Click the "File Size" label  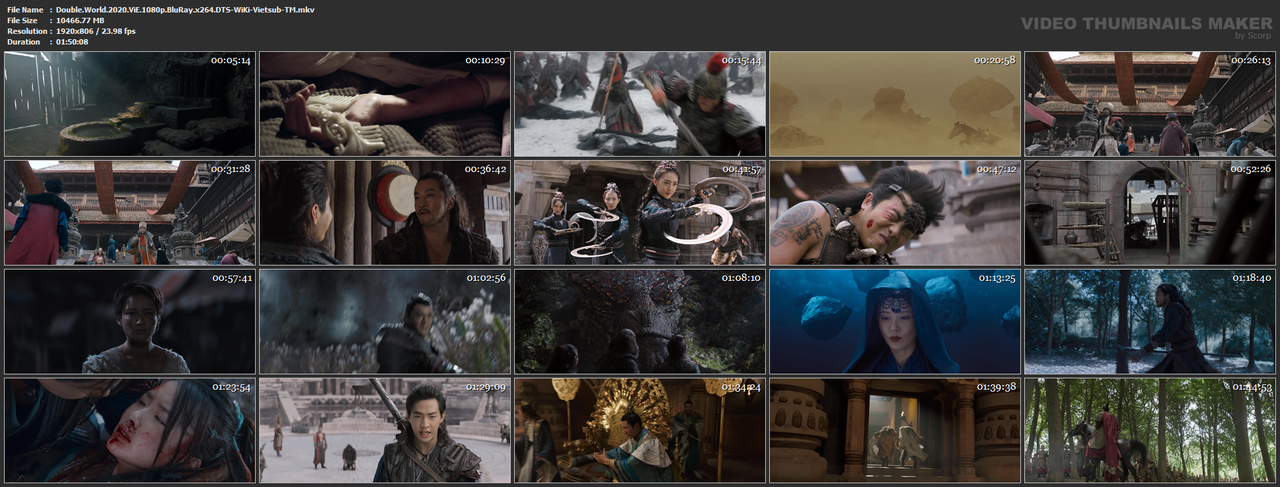pos(21,20)
